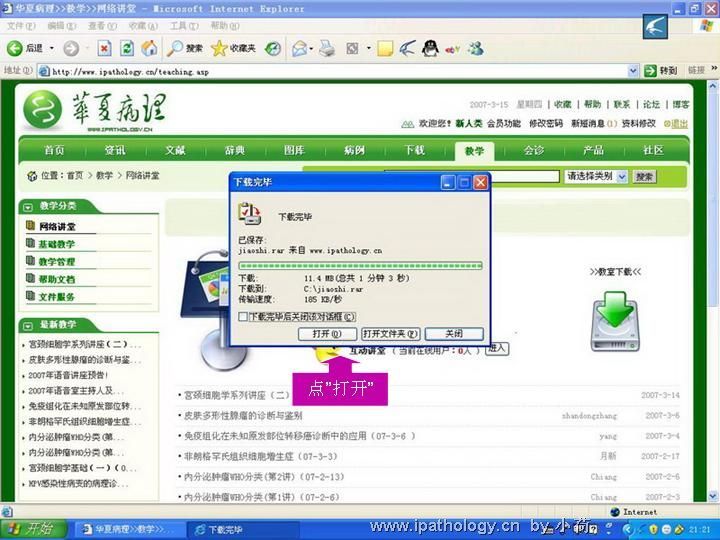Collapse the 最新教学 sidebar panel

pyautogui.click(x=28, y=326)
